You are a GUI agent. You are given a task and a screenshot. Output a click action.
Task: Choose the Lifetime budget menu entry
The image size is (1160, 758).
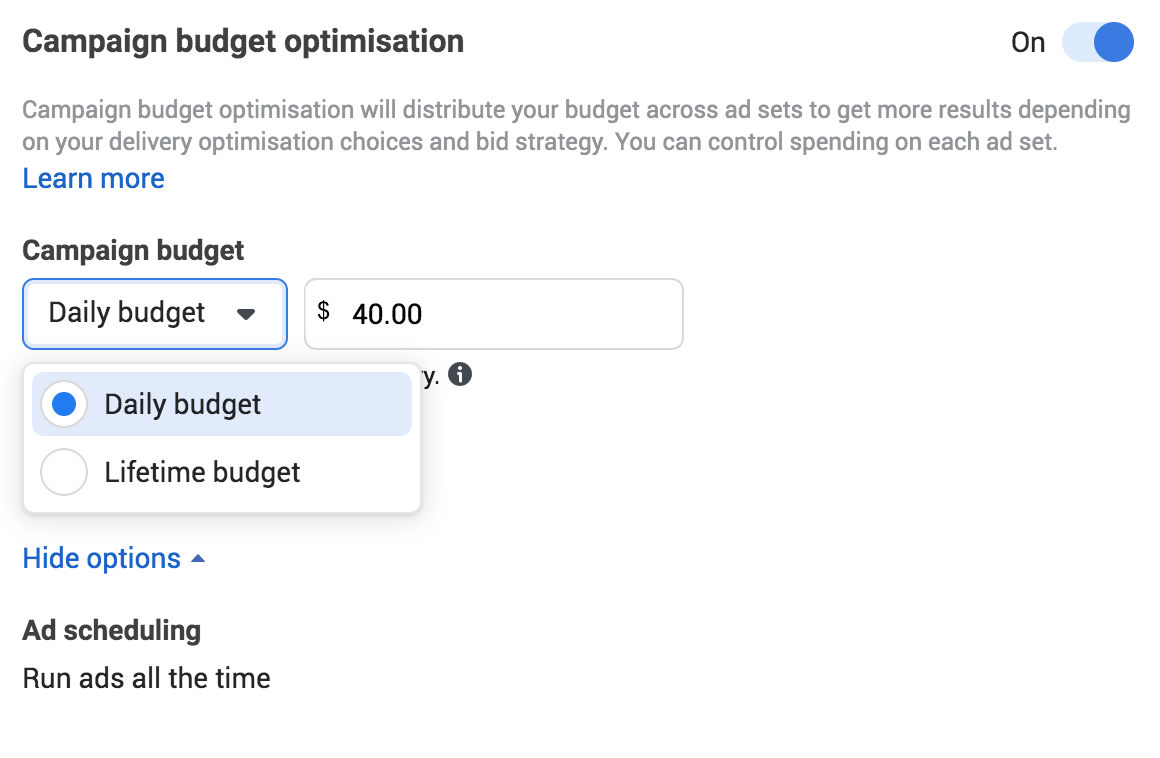coord(203,472)
